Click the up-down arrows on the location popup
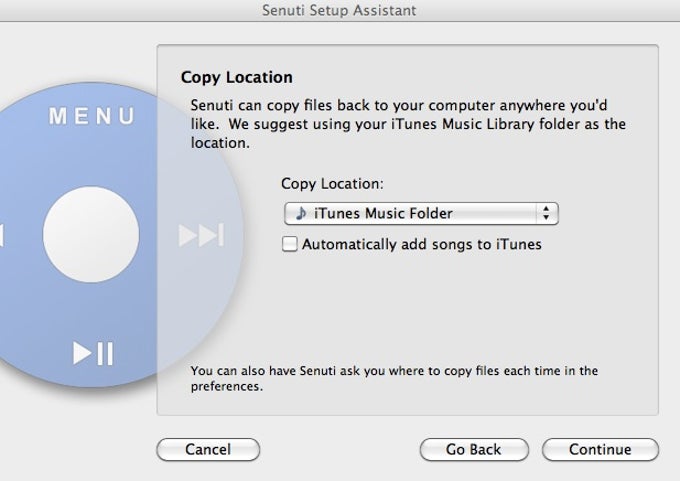Screen dimensions: 680x481 pos(546,213)
